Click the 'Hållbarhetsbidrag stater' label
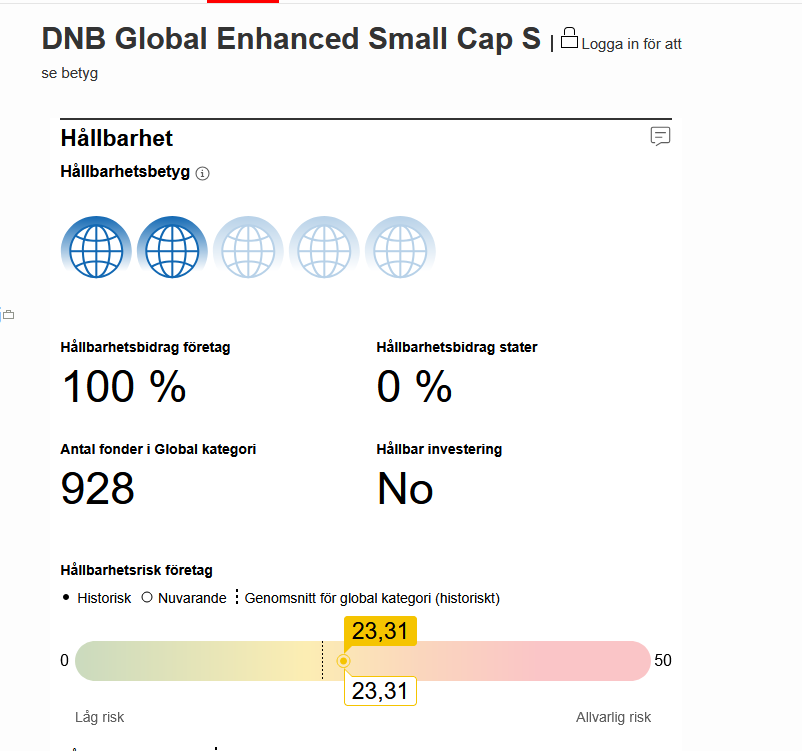802x751 pixels. (x=457, y=347)
